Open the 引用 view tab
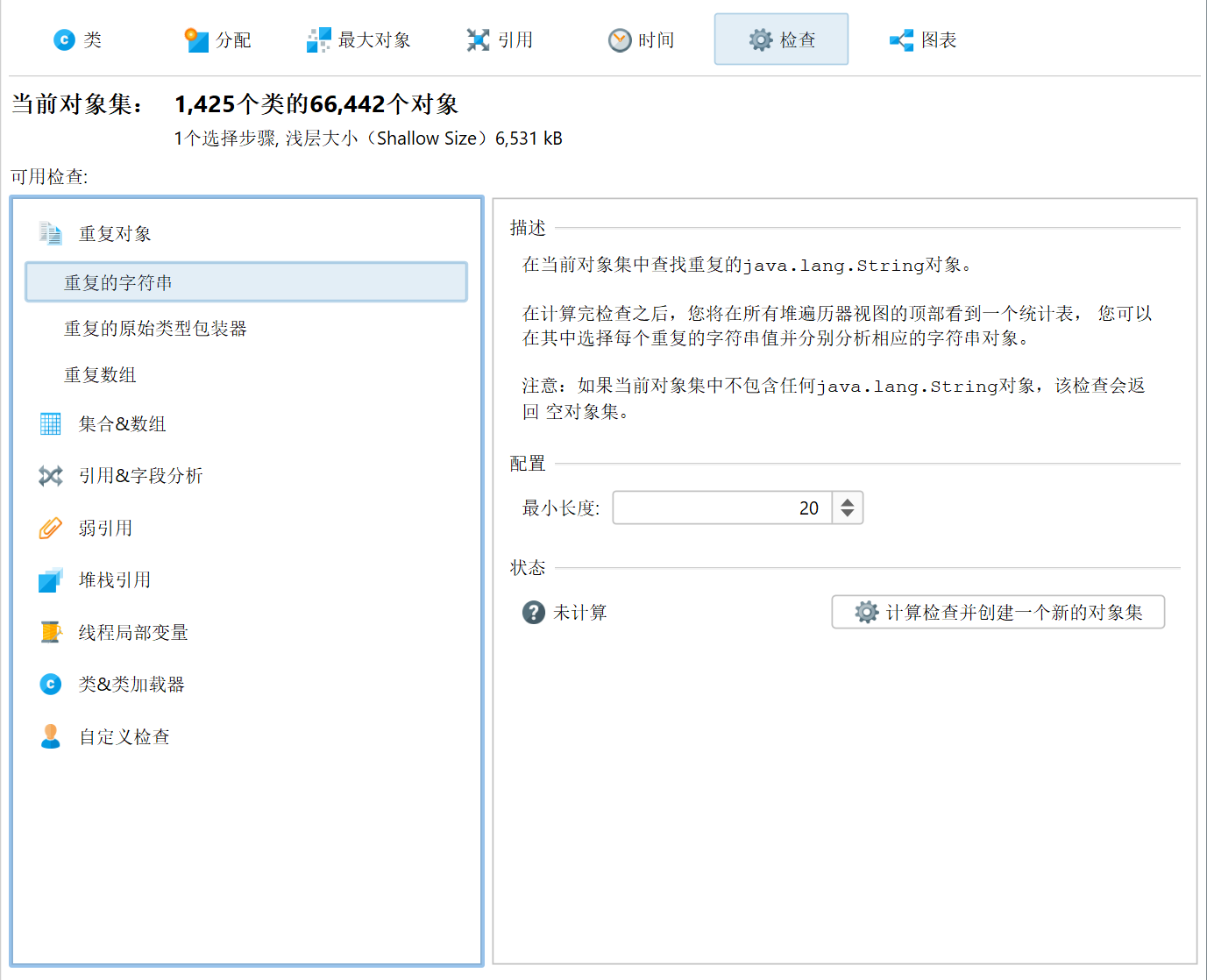Screen dimensions: 1207x980 (x=500, y=39)
